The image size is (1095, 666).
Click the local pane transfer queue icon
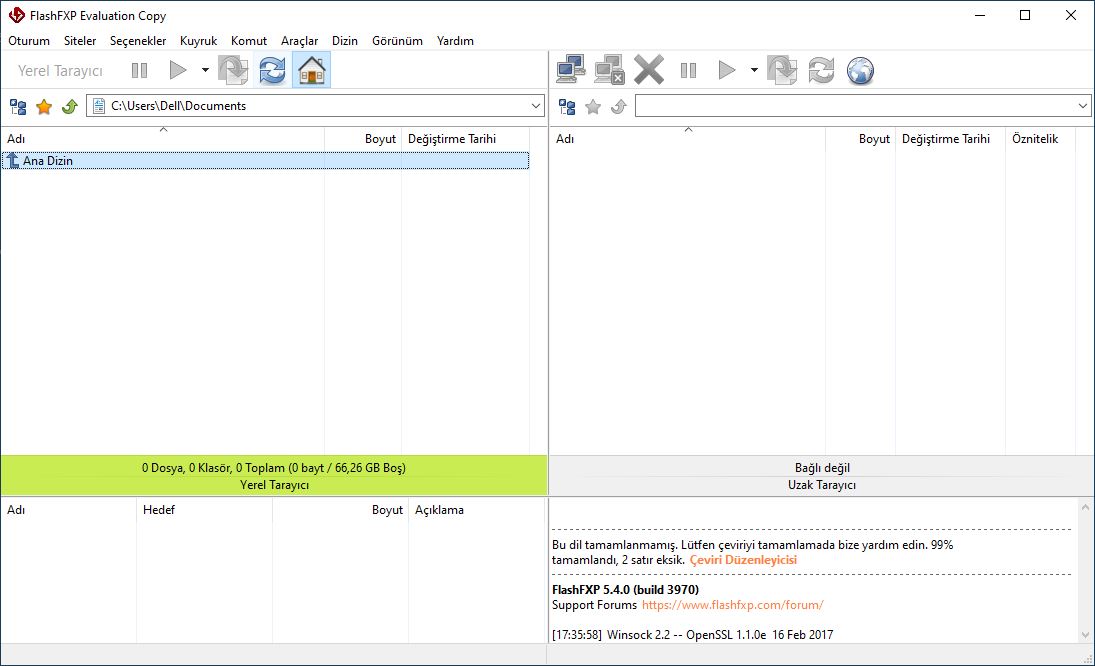click(x=233, y=70)
